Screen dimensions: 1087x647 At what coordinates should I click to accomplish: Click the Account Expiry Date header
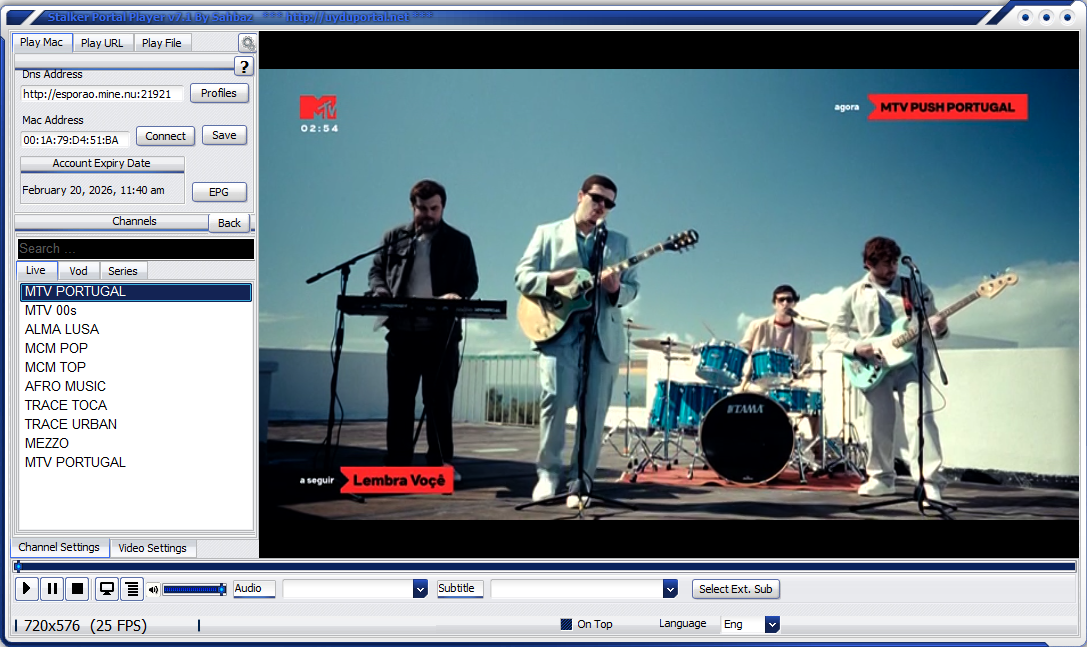pos(102,164)
